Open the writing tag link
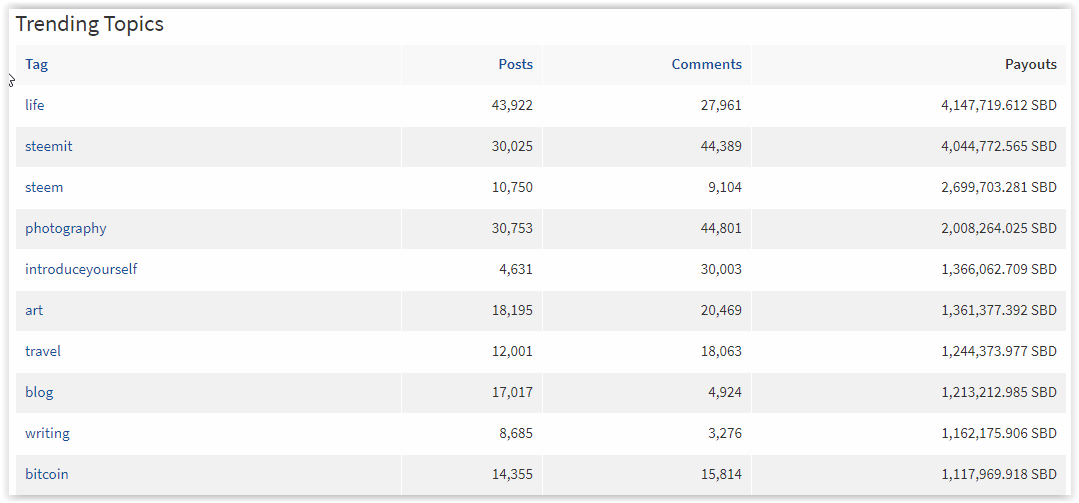The width and height of the screenshot is (1079, 503). [x=47, y=434]
